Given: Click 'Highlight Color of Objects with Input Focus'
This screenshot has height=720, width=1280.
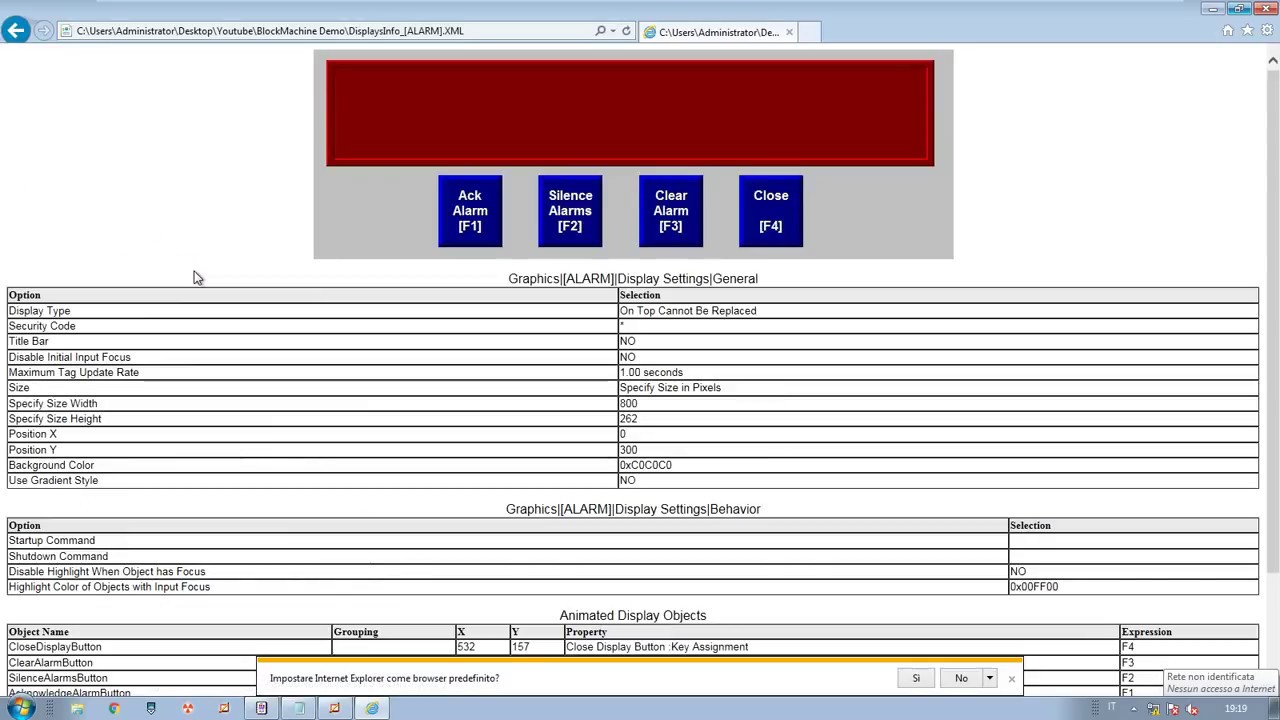Looking at the screenshot, I should click(x=109, y=587).
